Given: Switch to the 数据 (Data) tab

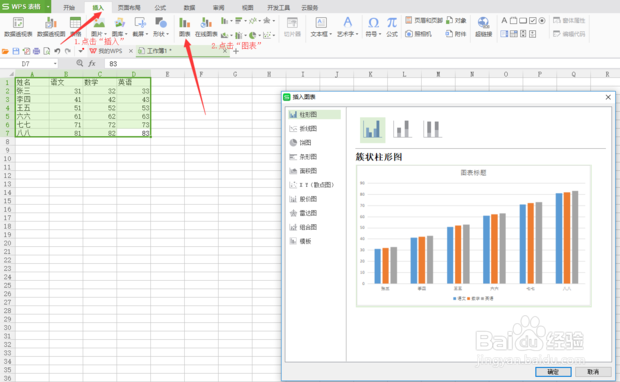Looking at the screenshot, I should pyautogui.click(x=189, y=8).
